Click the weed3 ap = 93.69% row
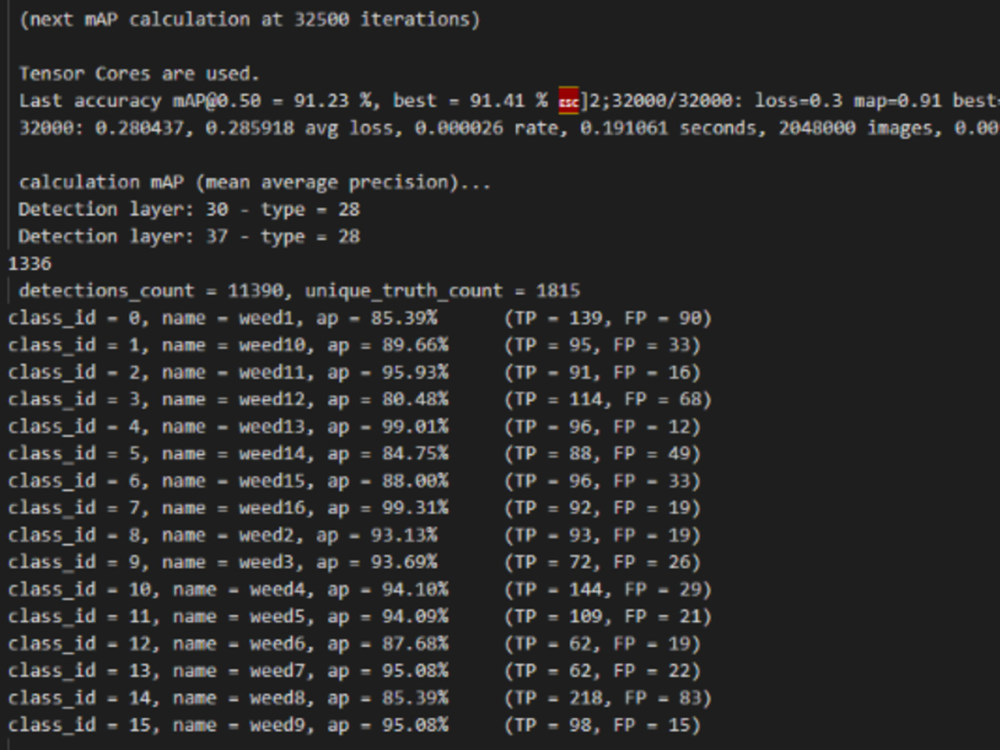This screenshot has height=750, width=1000. [x=354, y=562]
